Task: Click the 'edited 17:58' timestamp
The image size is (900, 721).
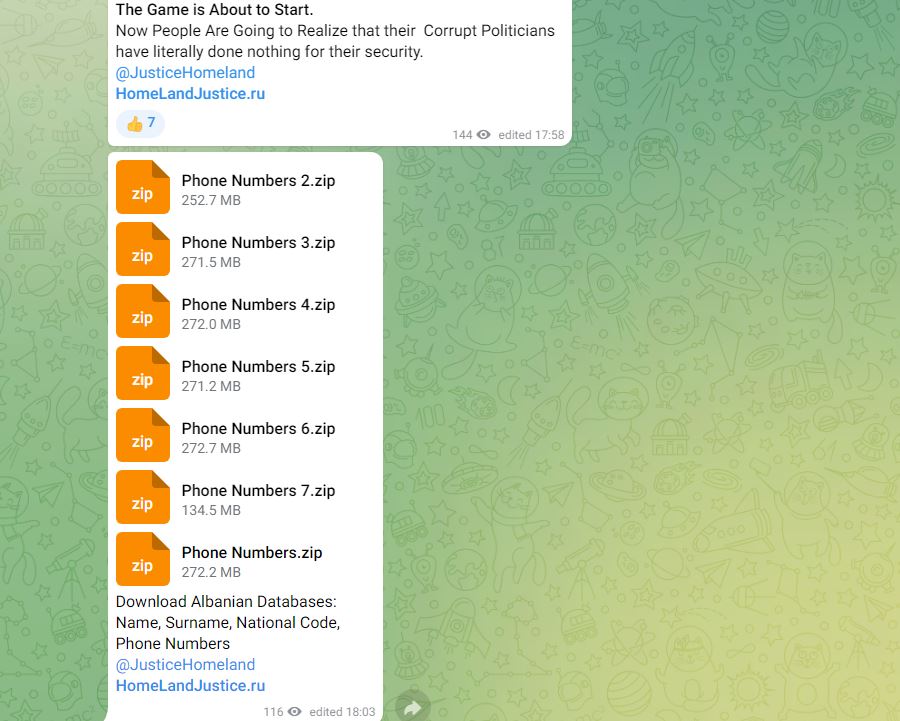Action: 532,135
